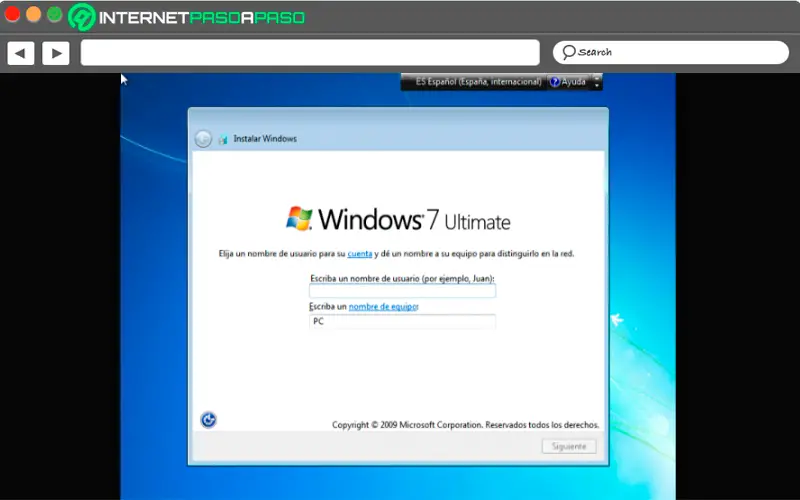The image size is (800, 500).
Task: Click the Search field in browser frame
Action: [x=670, y=52]
